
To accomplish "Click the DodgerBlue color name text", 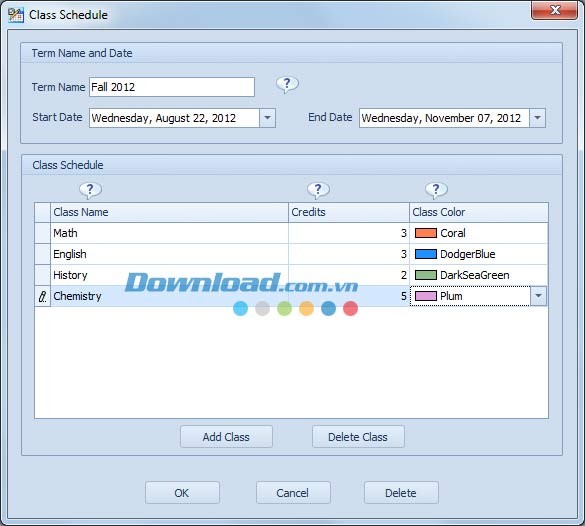I will [x=468, y=254].
